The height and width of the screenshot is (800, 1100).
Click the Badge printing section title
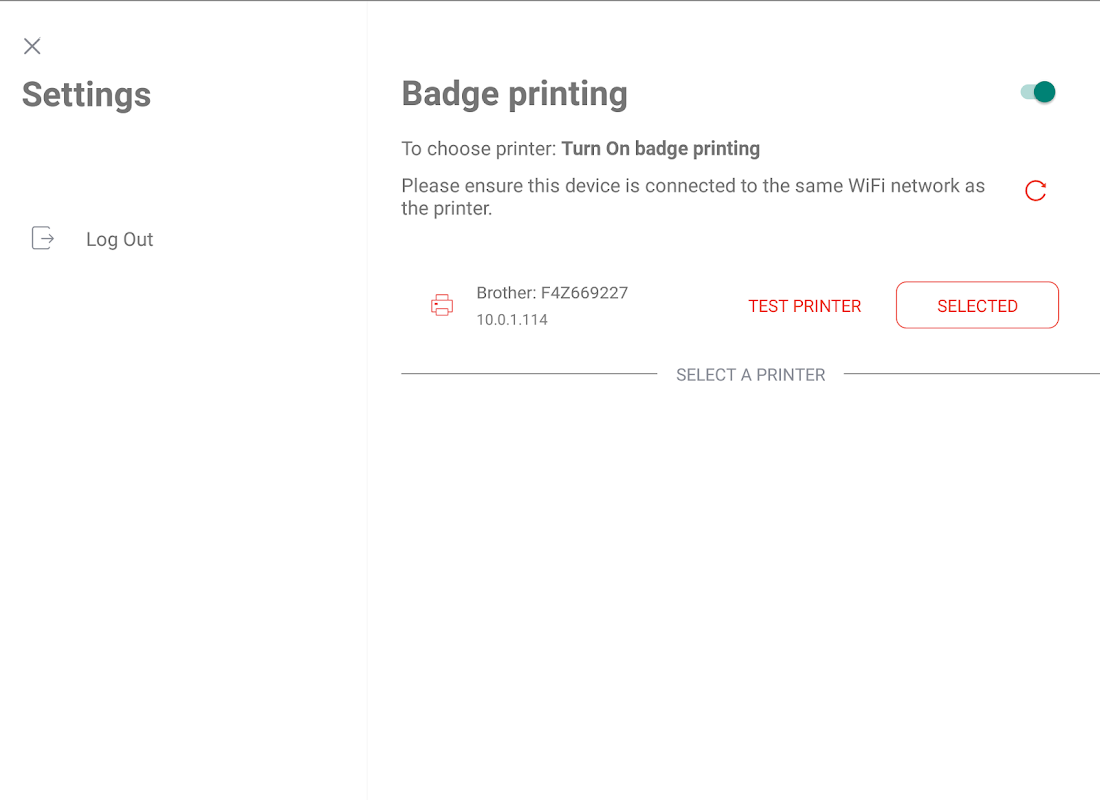point(514,93)
